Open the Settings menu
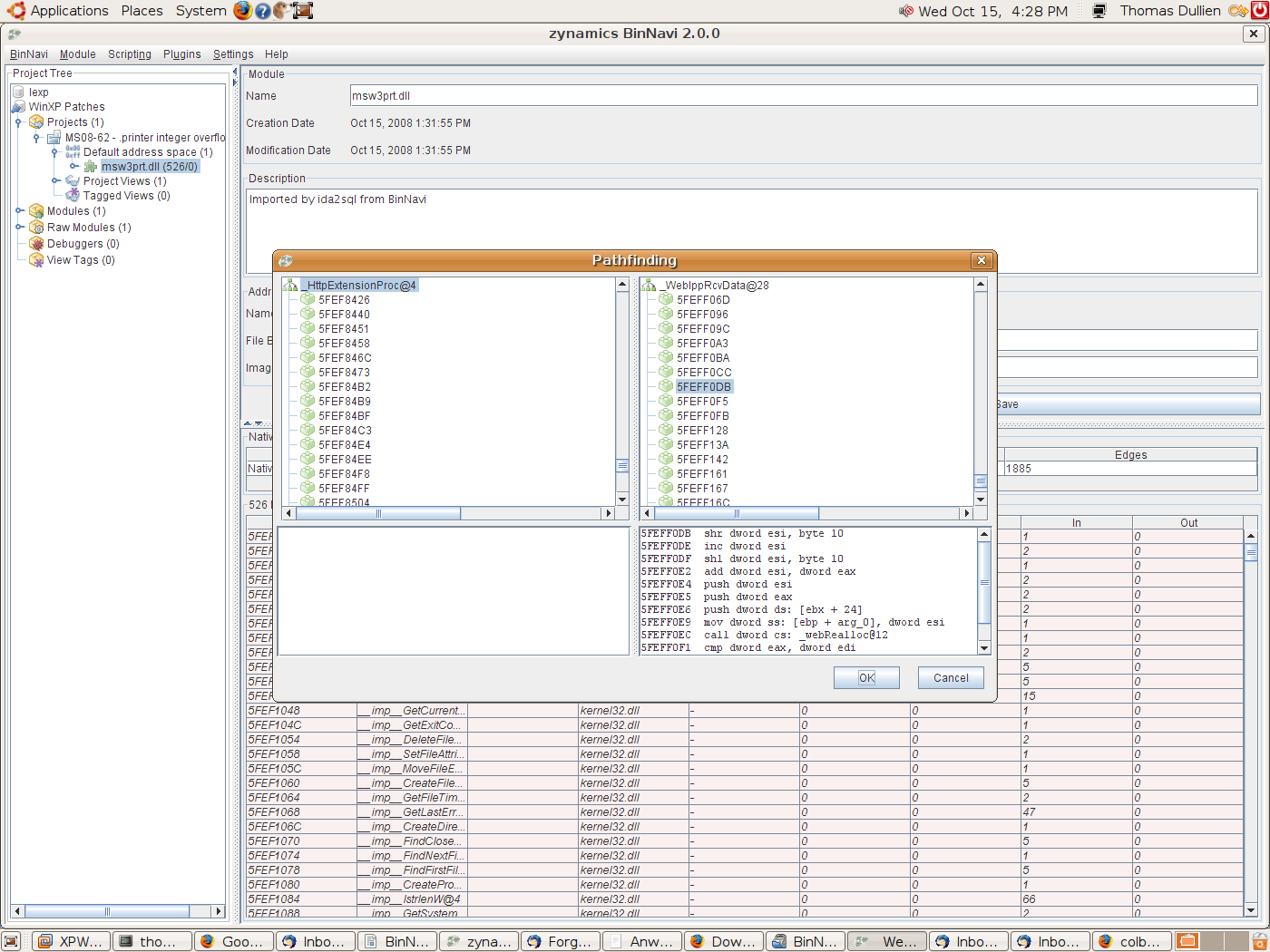 pyautogui.click(x=233, y=54)
